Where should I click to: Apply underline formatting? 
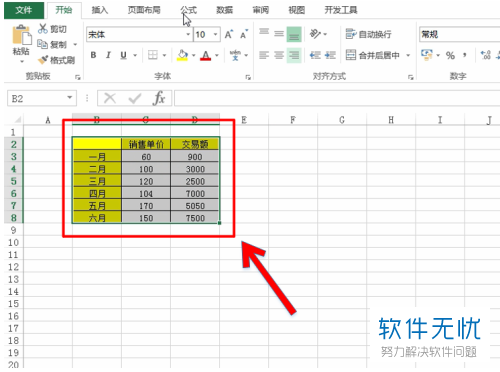click(123, 55)
